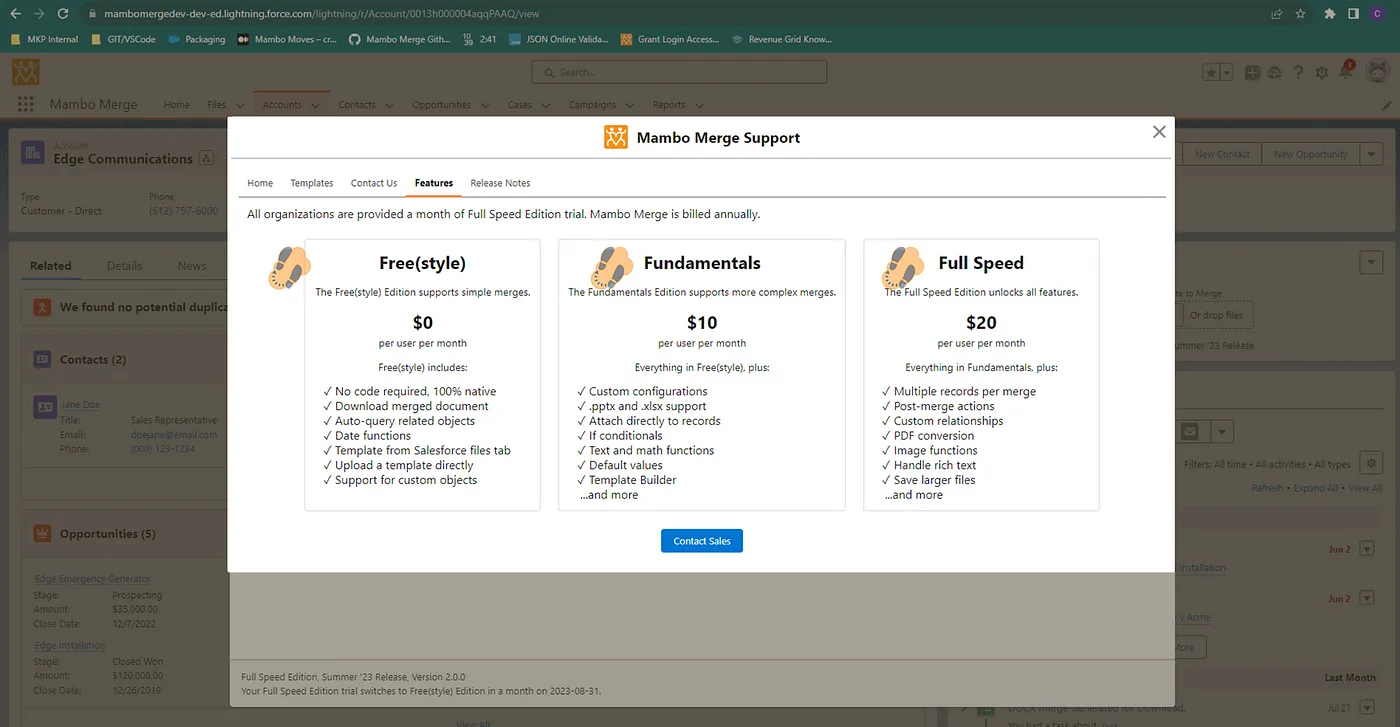Click the cloud icon next to help

tap(1275, 72)
